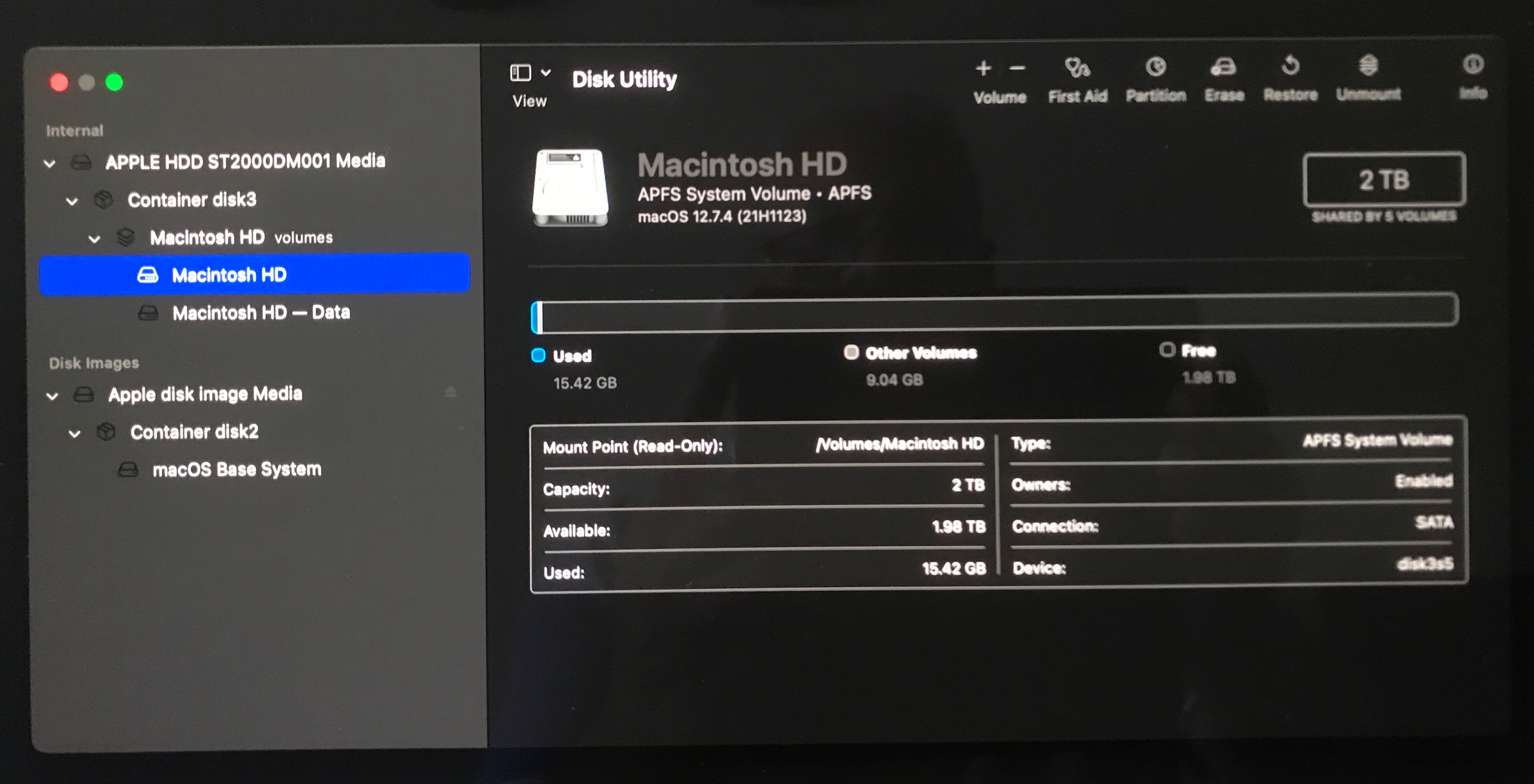Remove volume with minus icon
1534x784 pixels.
point(1017,69)
